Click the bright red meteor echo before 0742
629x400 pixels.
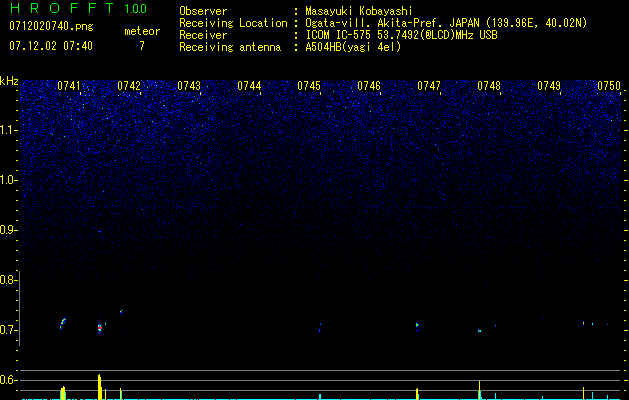pos(100,328)
